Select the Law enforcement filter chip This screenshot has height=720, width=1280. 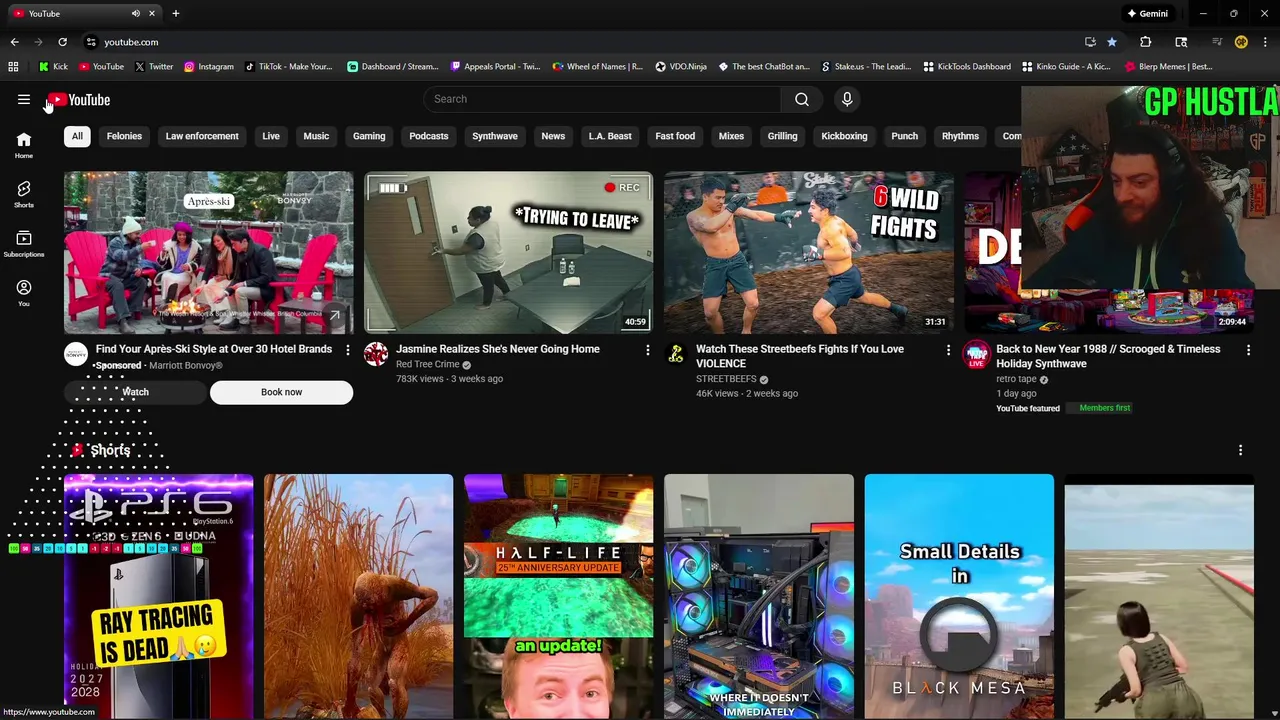[x=202, y=136]
